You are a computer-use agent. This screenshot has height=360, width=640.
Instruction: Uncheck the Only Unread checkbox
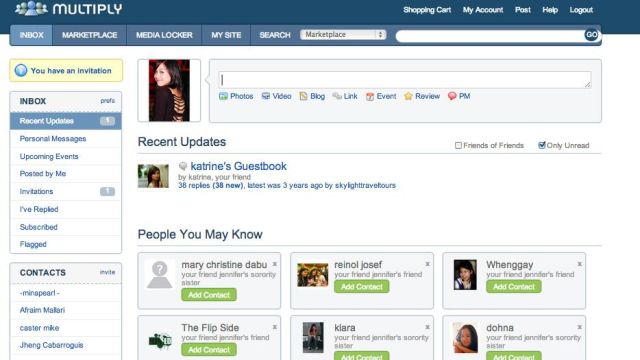[x=542, y=145]
